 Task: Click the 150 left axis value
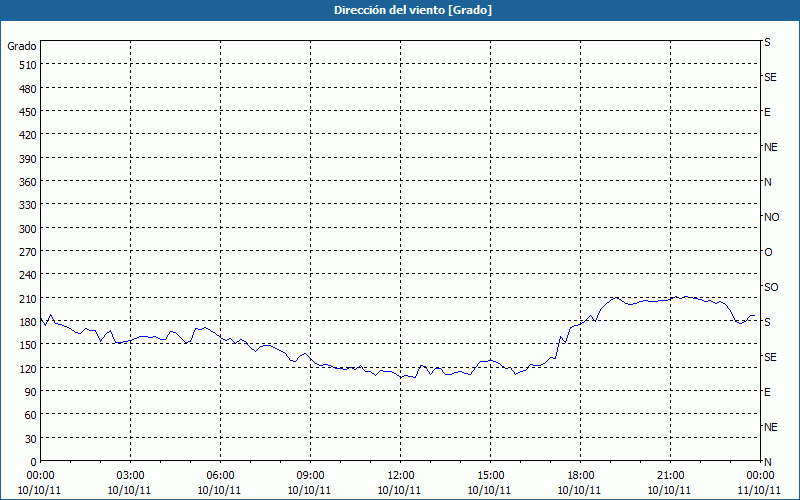pyautogui.click(x=28, y=345)
